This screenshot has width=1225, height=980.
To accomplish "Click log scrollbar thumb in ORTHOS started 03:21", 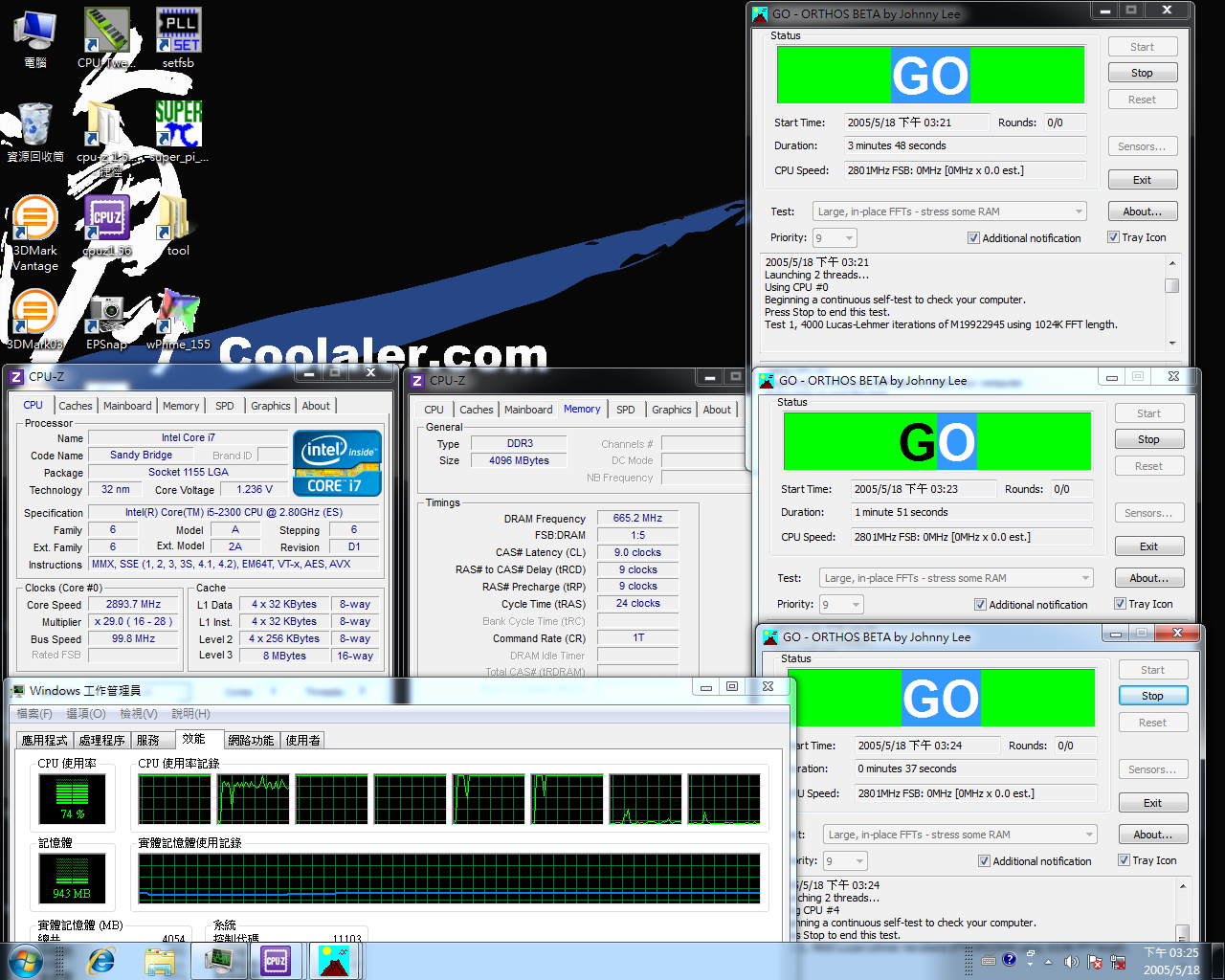I will 1171,285.
